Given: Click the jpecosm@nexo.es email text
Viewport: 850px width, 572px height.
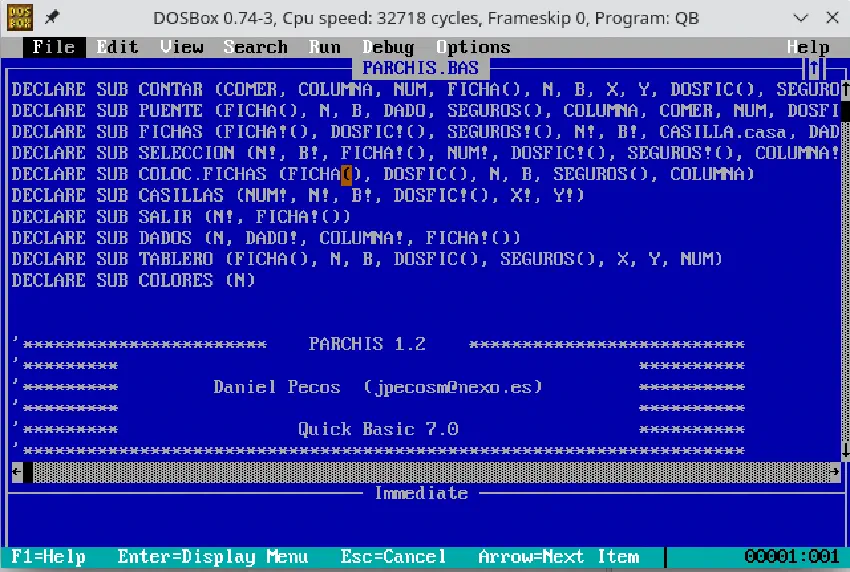Looking at the screenshot, I should coord(453,387).
